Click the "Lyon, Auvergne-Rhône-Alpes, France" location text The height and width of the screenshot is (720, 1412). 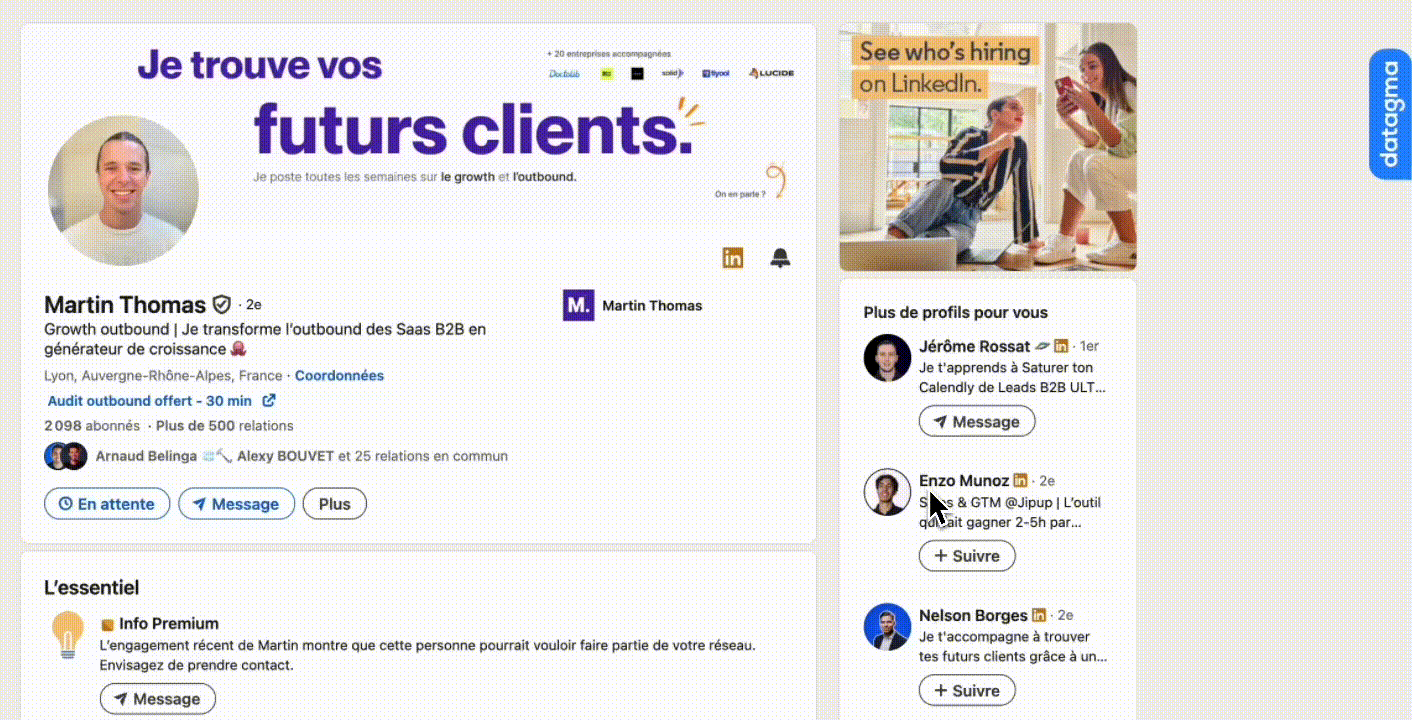point(163,376)
